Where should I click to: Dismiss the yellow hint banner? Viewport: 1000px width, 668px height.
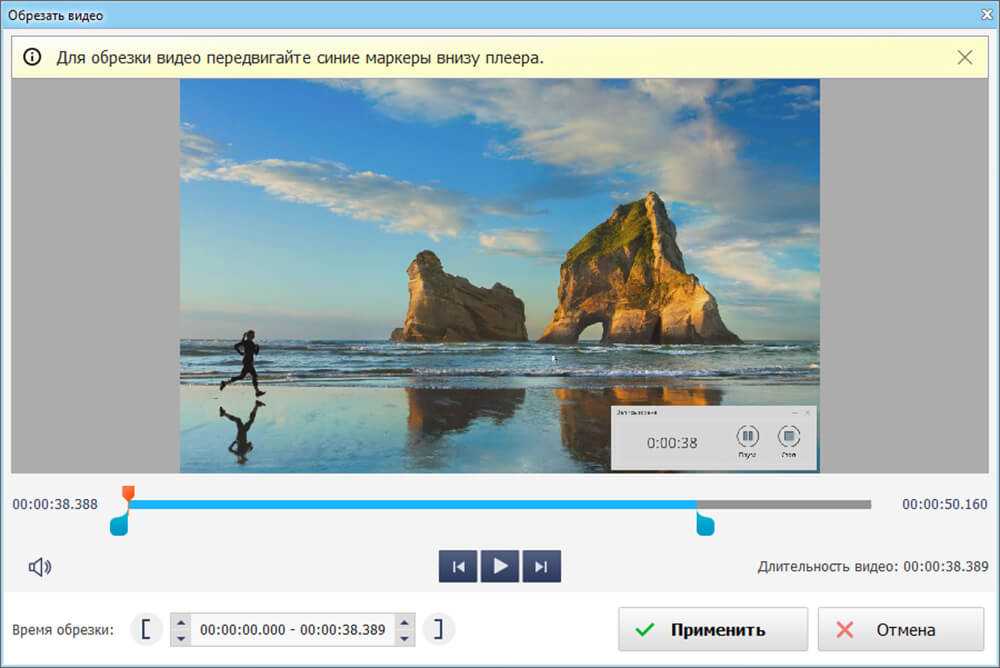[964, 58]
